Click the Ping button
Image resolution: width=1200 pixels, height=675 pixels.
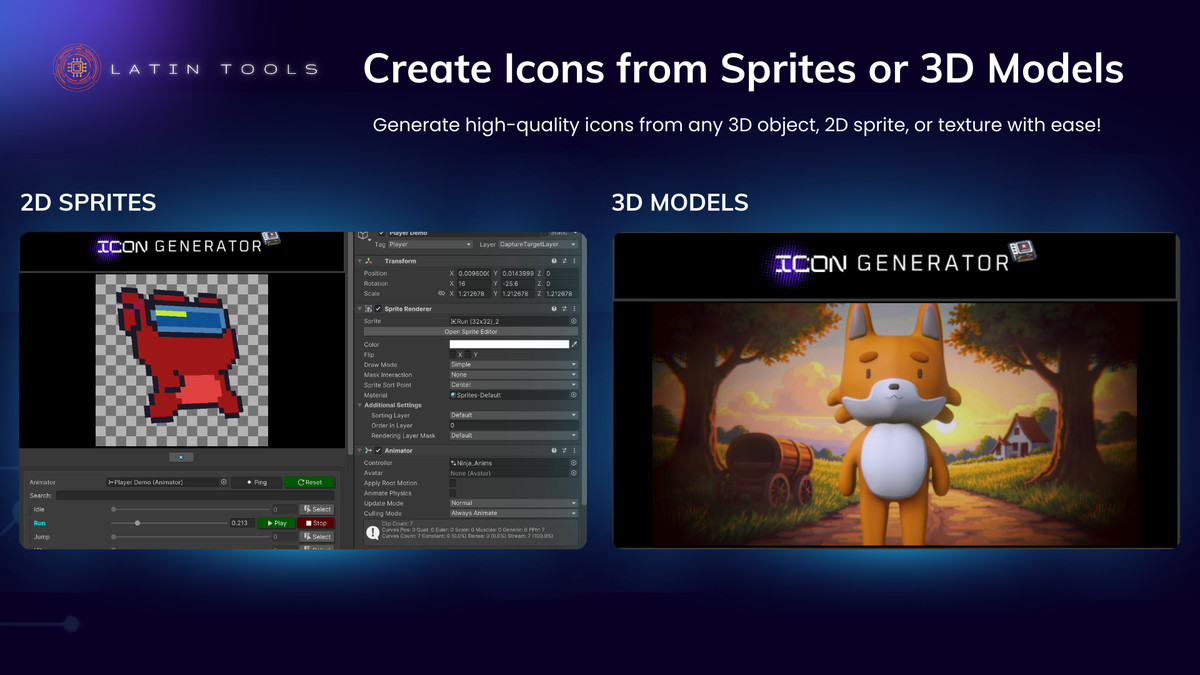(256, 482)
